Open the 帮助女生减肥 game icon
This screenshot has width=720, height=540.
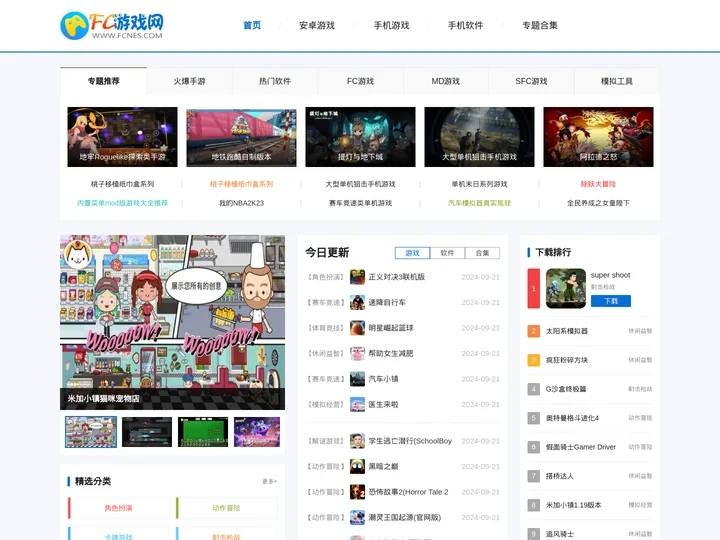(x=357, y=354)
